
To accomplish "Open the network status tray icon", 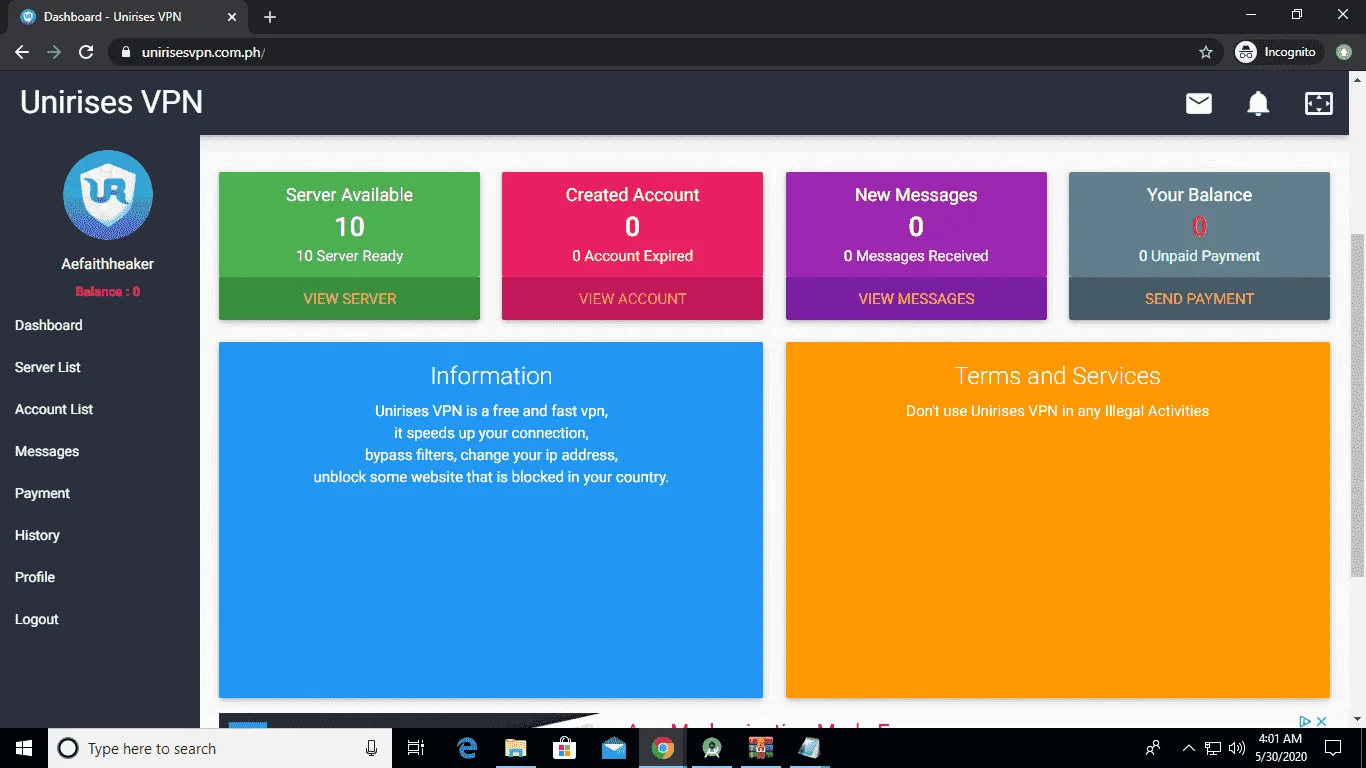I will tap(1213, 748).
